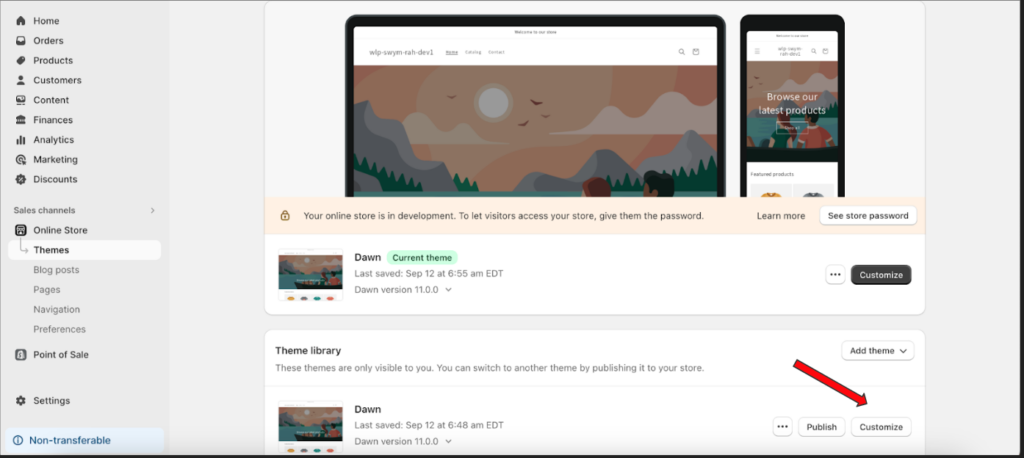1024x458 pixels.
Task: Open the Discounts badge icon
Action: pyautogui.click(x=21, y=179)
